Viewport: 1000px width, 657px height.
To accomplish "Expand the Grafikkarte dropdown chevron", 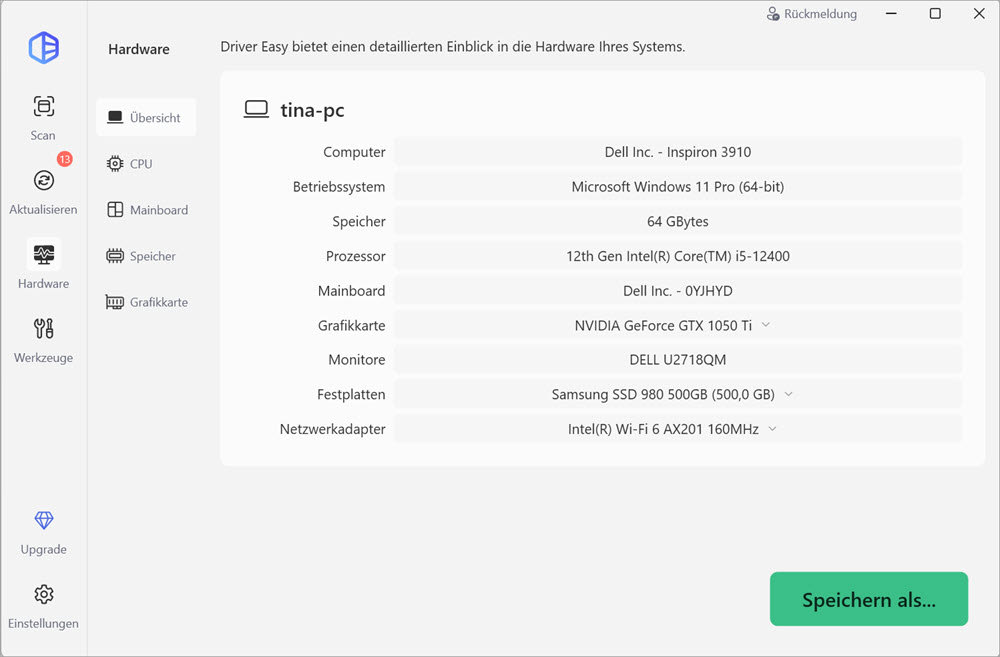I will (766, 325).
